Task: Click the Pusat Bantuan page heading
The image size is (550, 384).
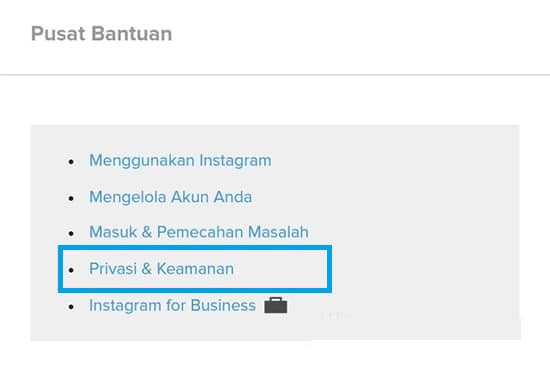Action: (102, 34)
